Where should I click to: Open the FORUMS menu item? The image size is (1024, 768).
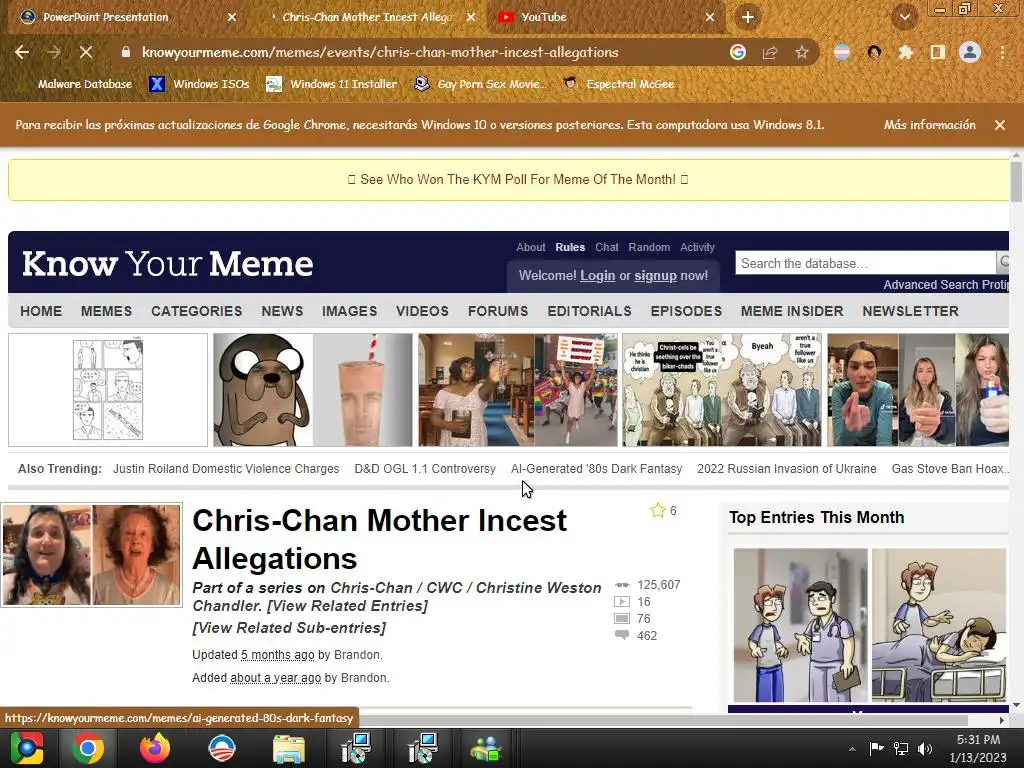tap(498, 312)
